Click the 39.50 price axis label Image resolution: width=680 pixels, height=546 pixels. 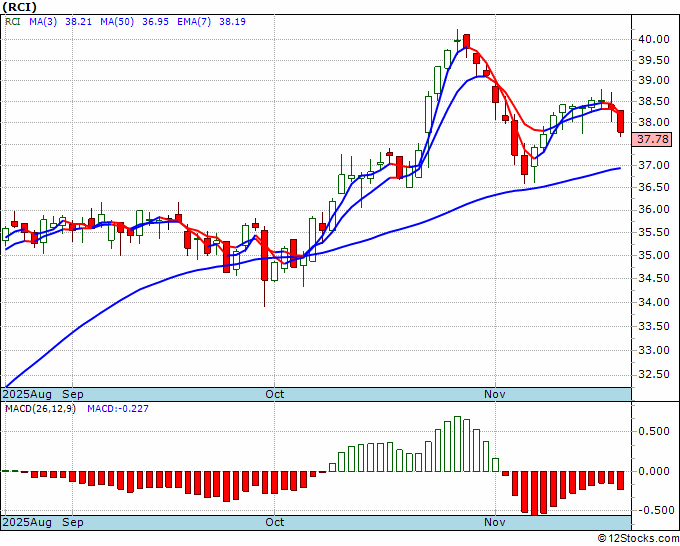pos(654,60)
